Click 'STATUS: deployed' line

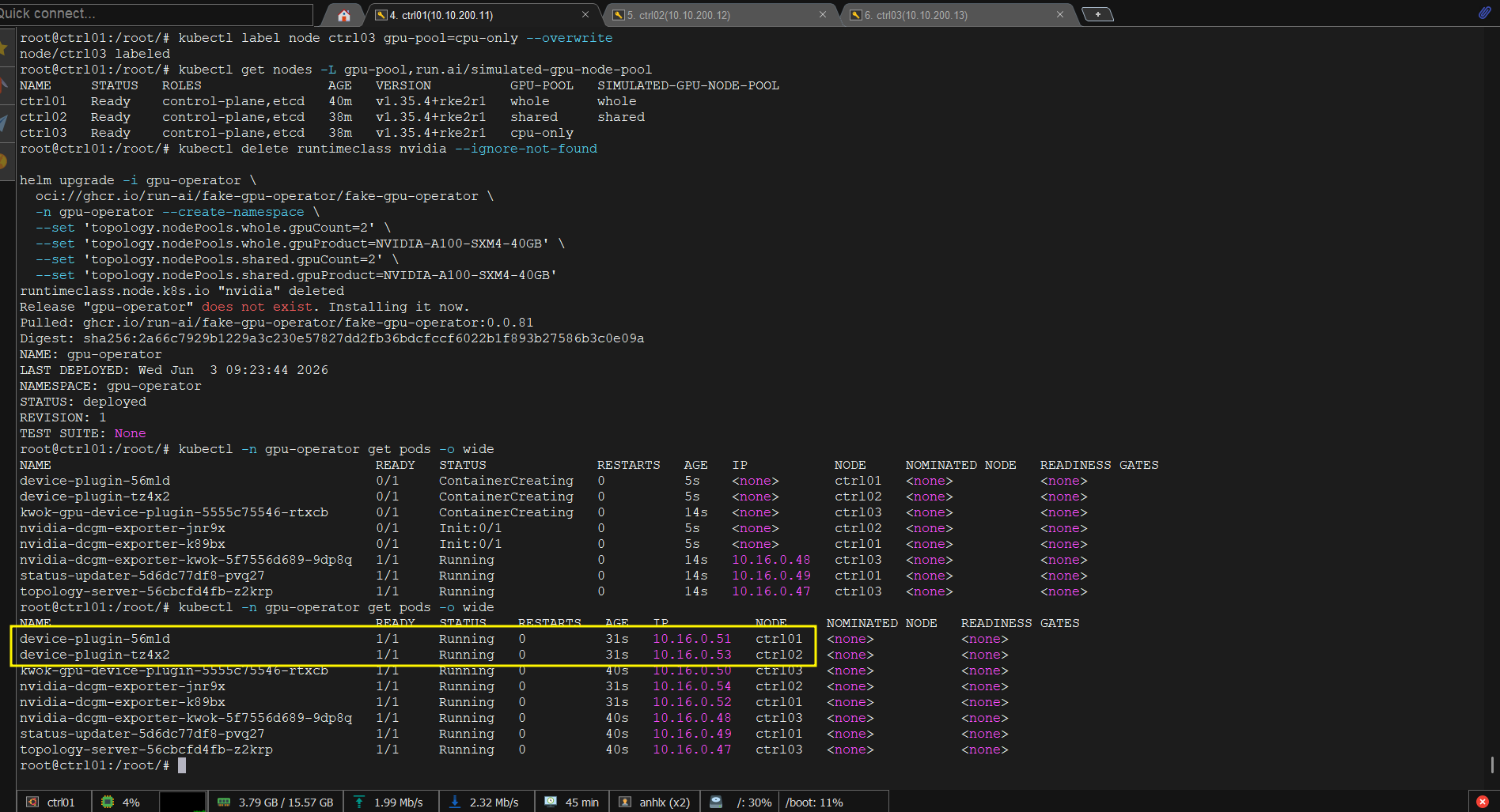[82, 402]
